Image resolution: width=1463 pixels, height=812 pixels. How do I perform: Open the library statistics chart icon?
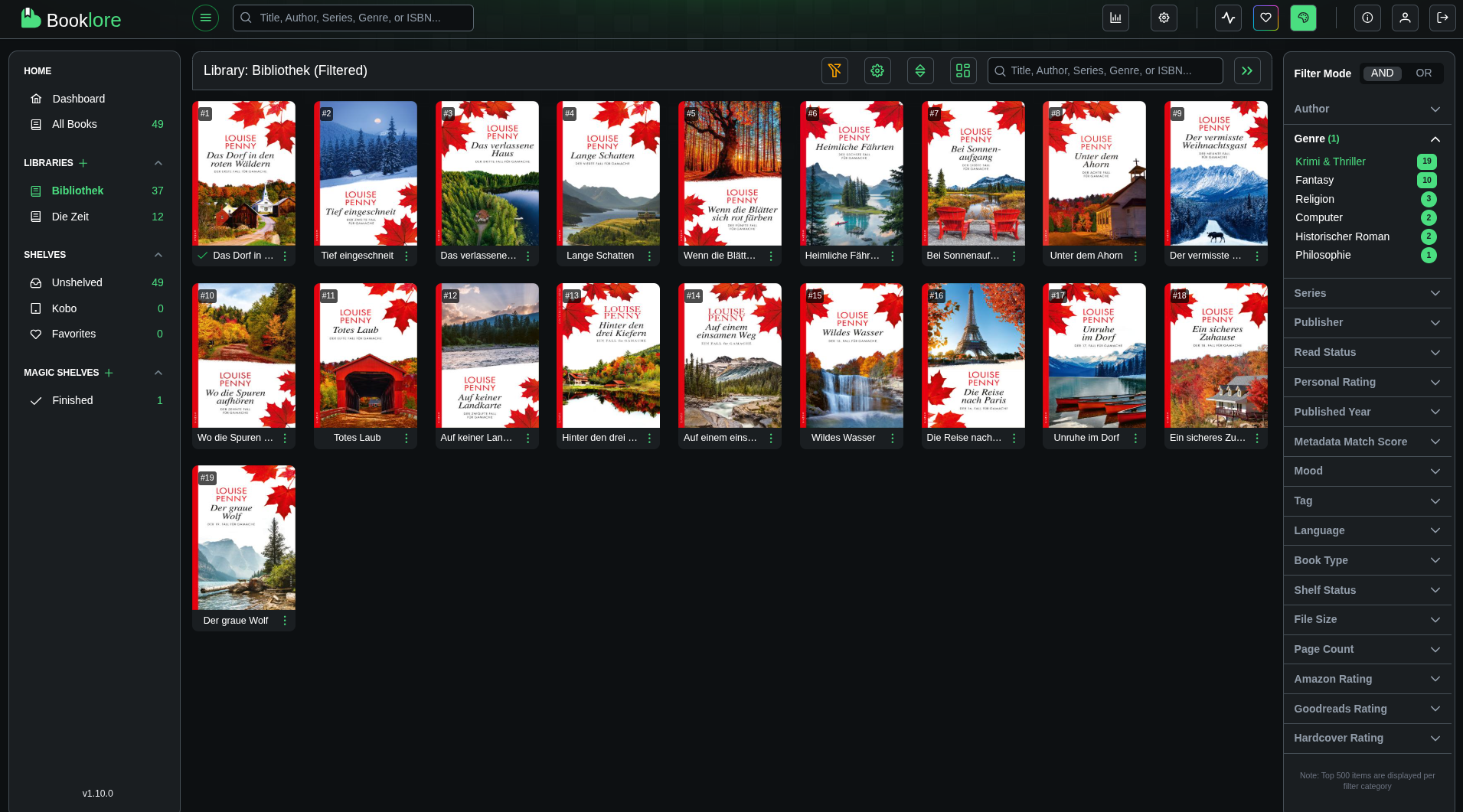(1115, 18)
